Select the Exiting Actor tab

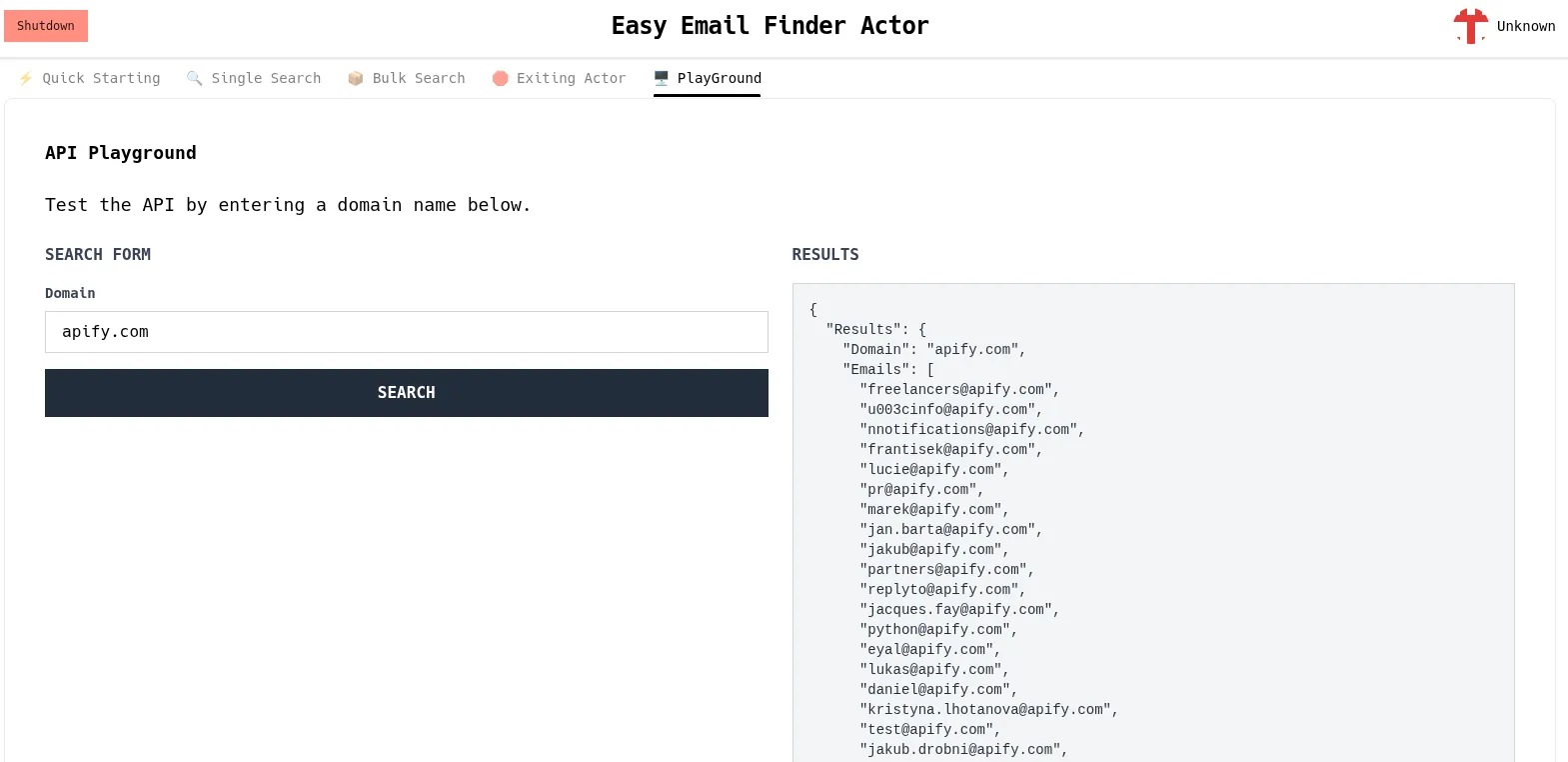tap(571, 78)
